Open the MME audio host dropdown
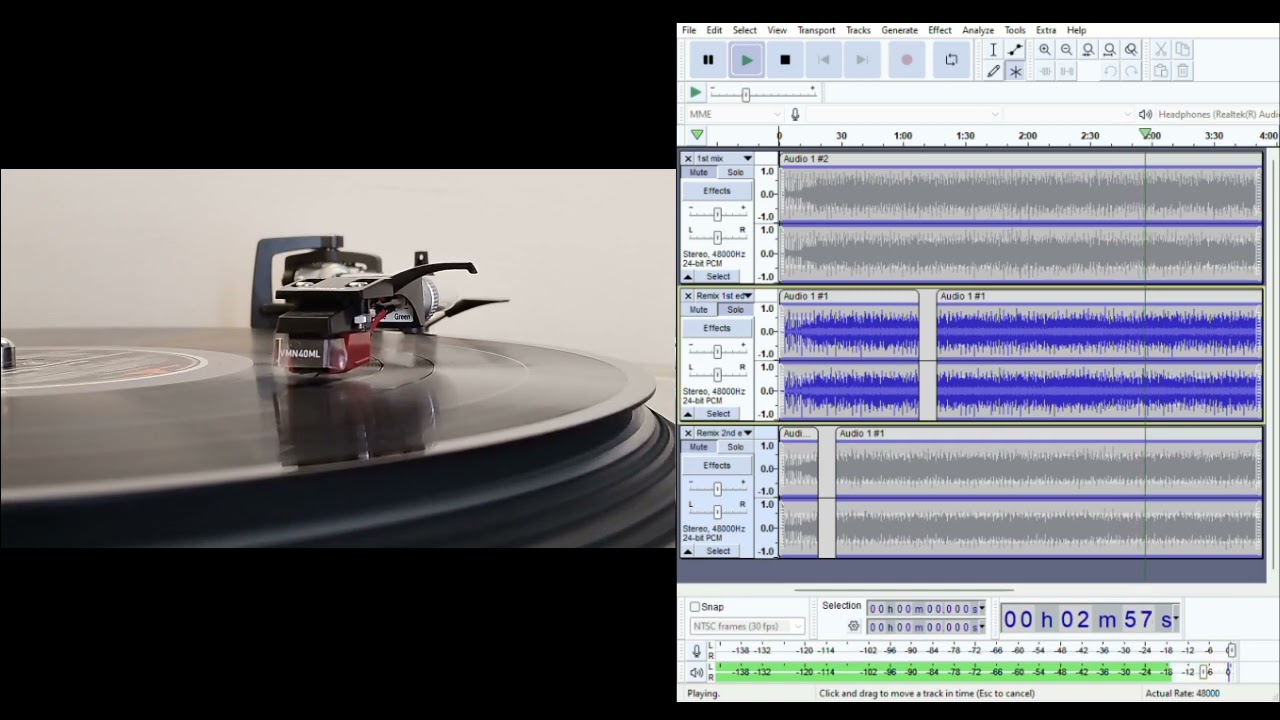Viewport: 1280px width, 720px height. (x=734, y=114)
